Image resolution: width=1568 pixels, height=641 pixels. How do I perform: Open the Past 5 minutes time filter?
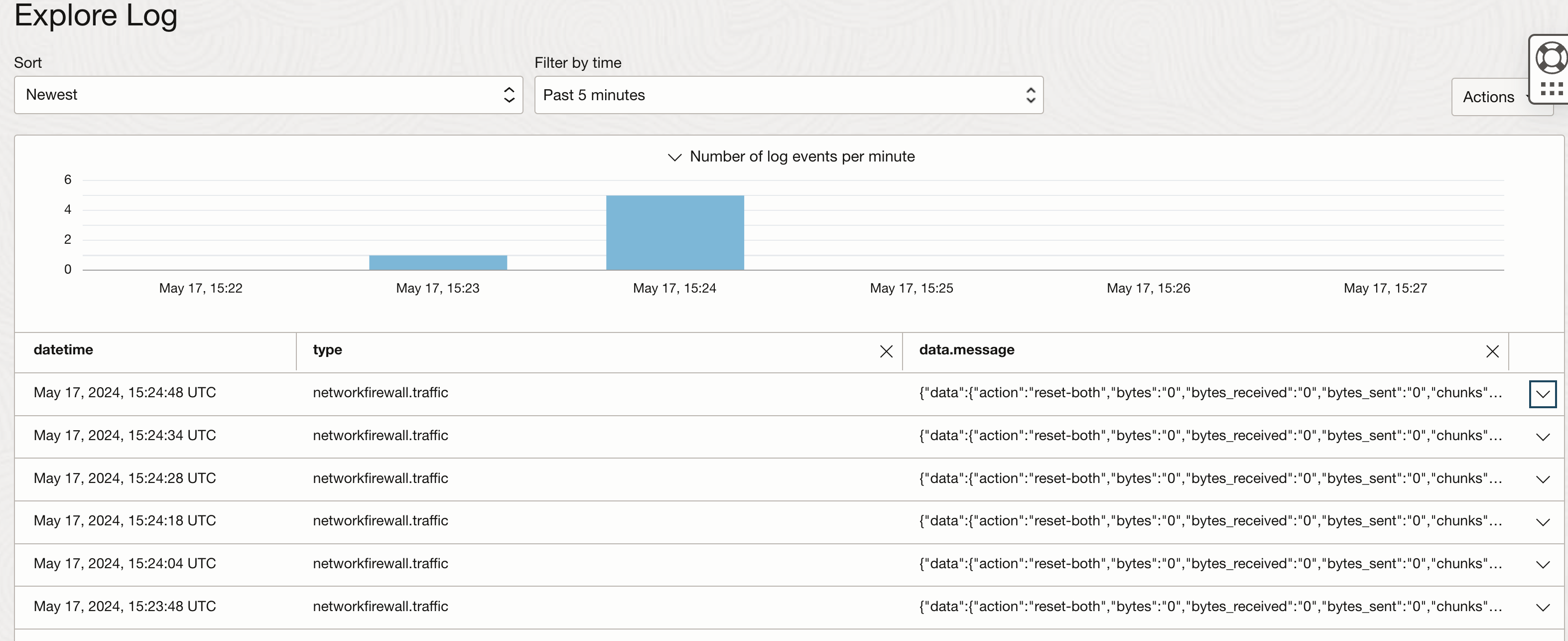(x=789, y=95)
